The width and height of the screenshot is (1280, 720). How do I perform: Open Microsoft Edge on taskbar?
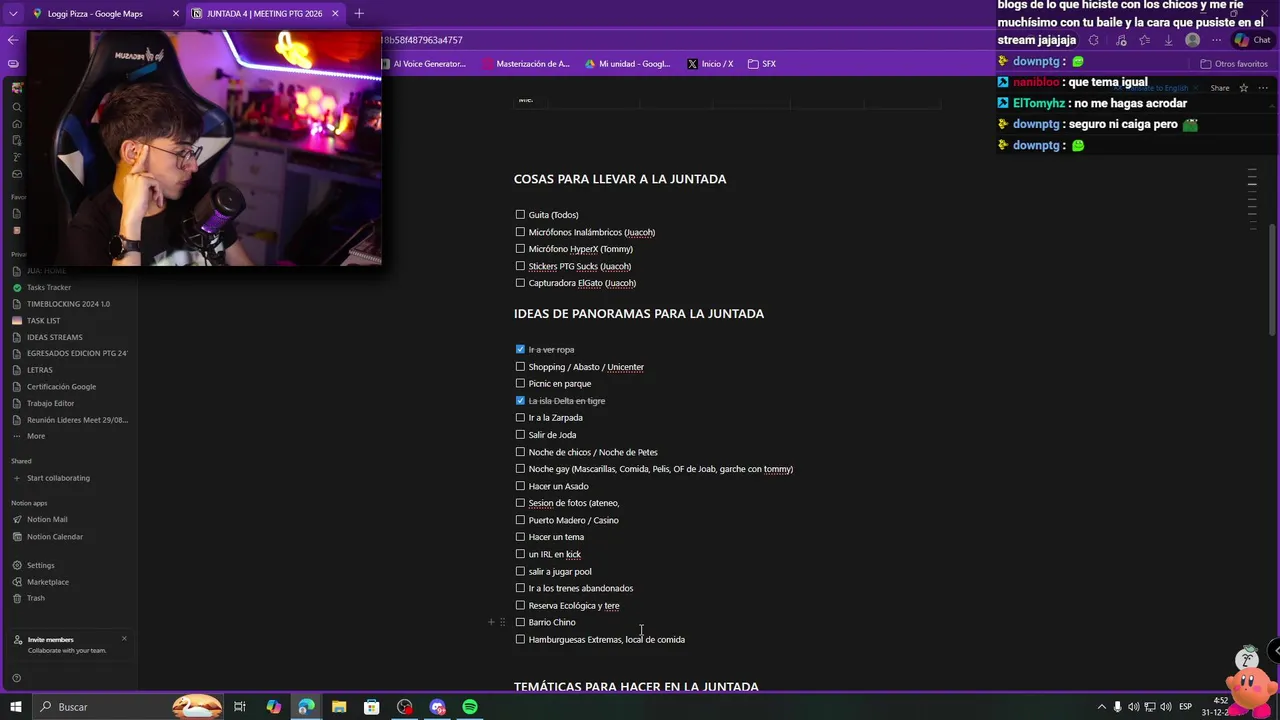[x=306, y=707]
